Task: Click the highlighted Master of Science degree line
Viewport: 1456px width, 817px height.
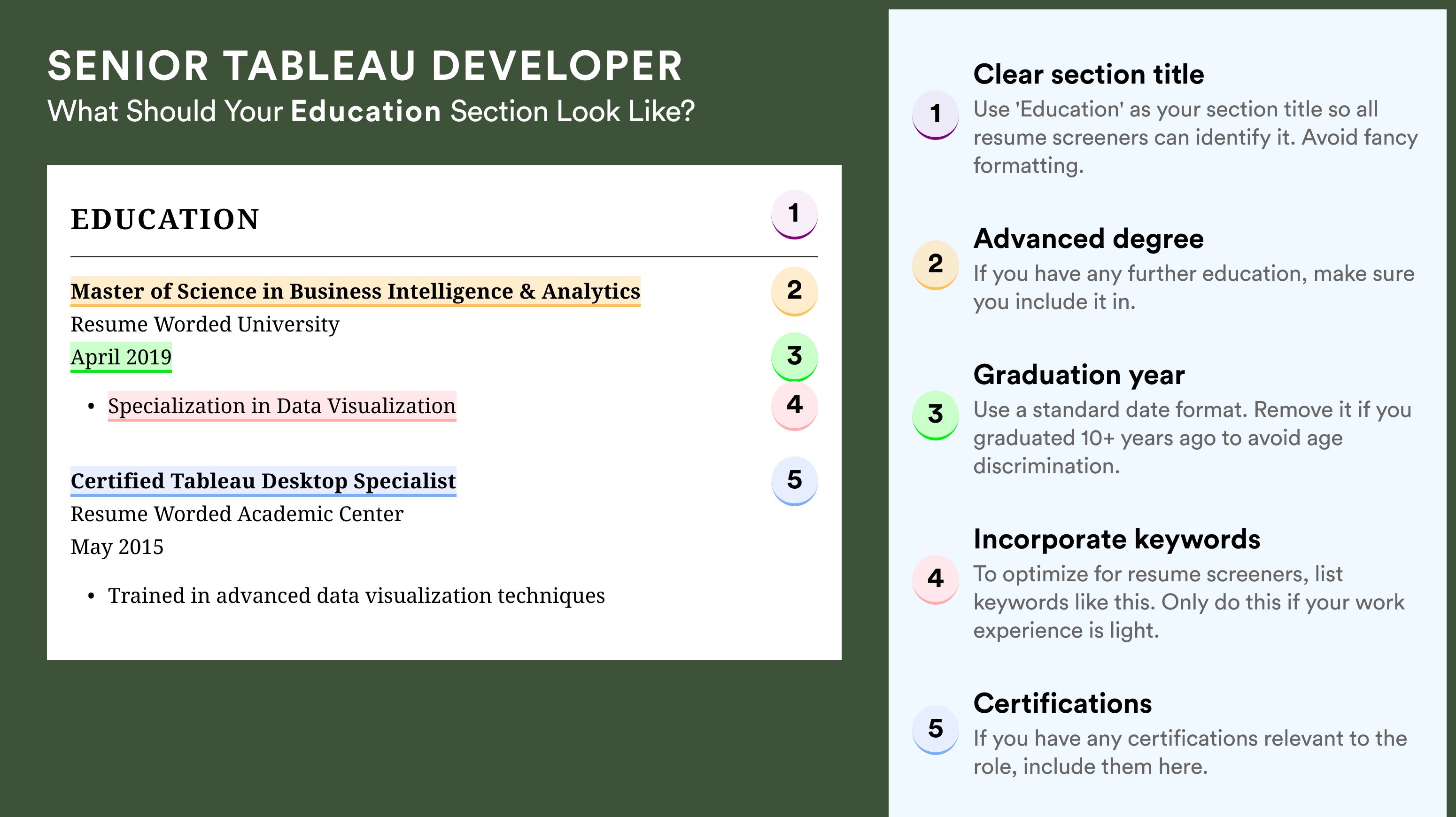Action: coord(355,292)
